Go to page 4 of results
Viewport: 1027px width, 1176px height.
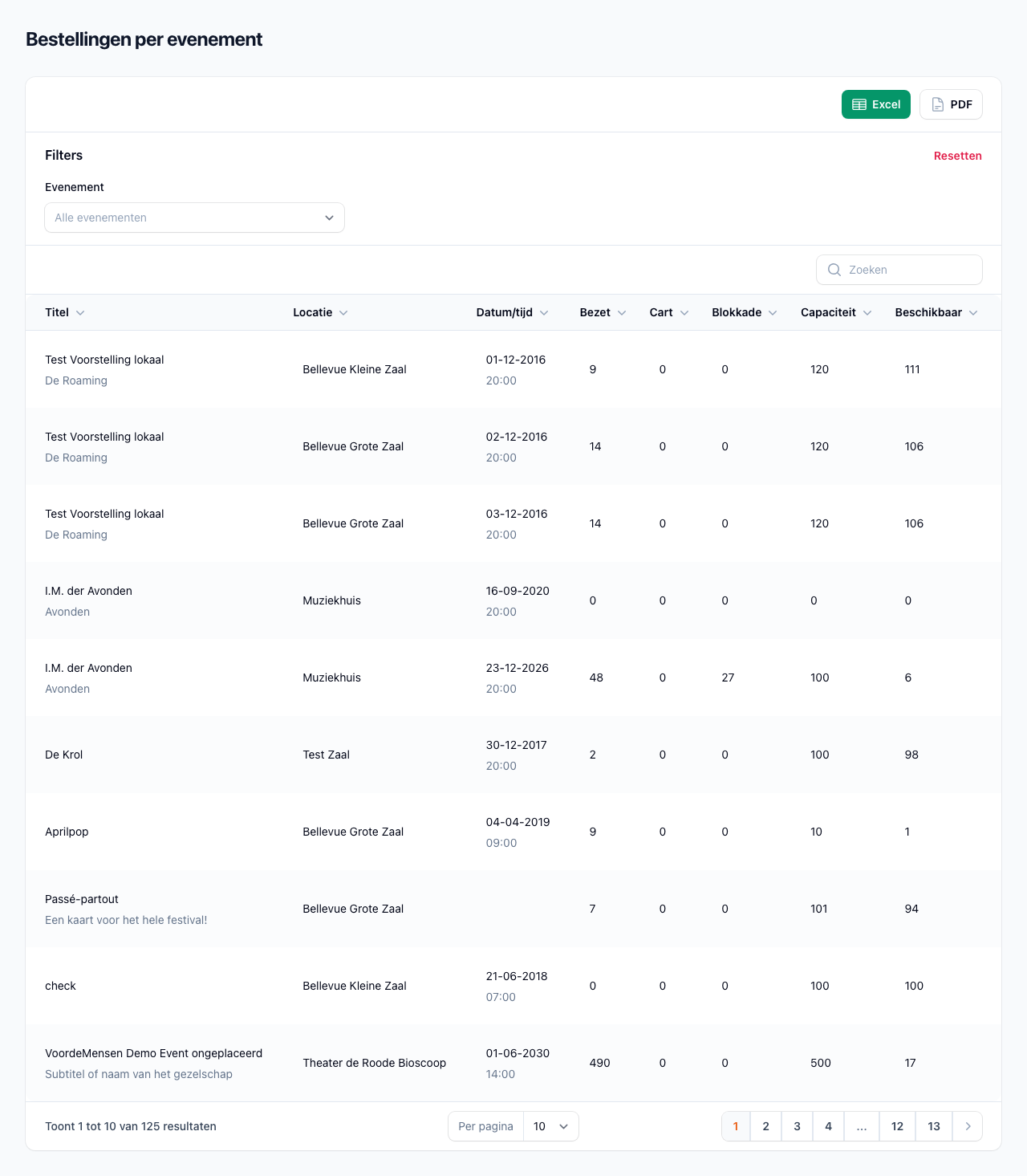coord(828,1126)
